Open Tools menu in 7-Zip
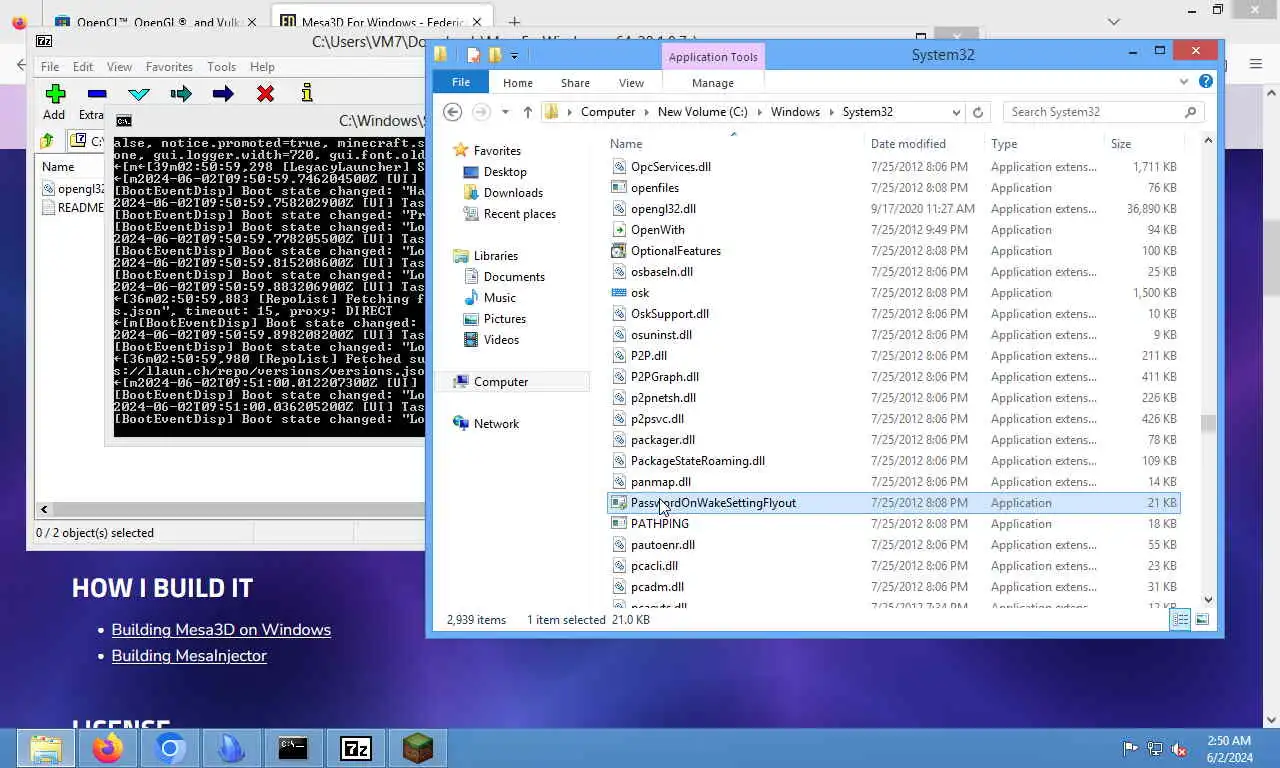Viewport: 1280px width, 768px height. [221, 67]
